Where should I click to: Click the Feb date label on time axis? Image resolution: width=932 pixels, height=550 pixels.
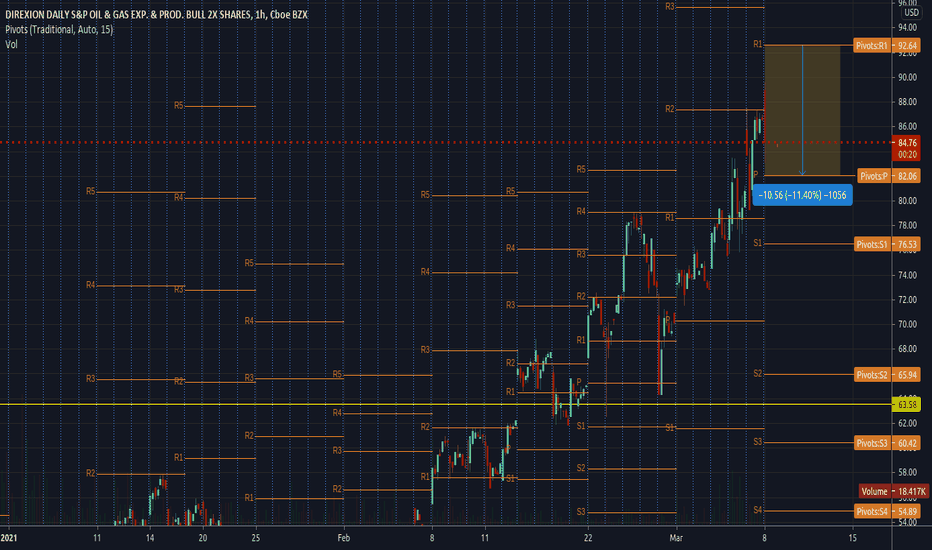tap(344, 538)
